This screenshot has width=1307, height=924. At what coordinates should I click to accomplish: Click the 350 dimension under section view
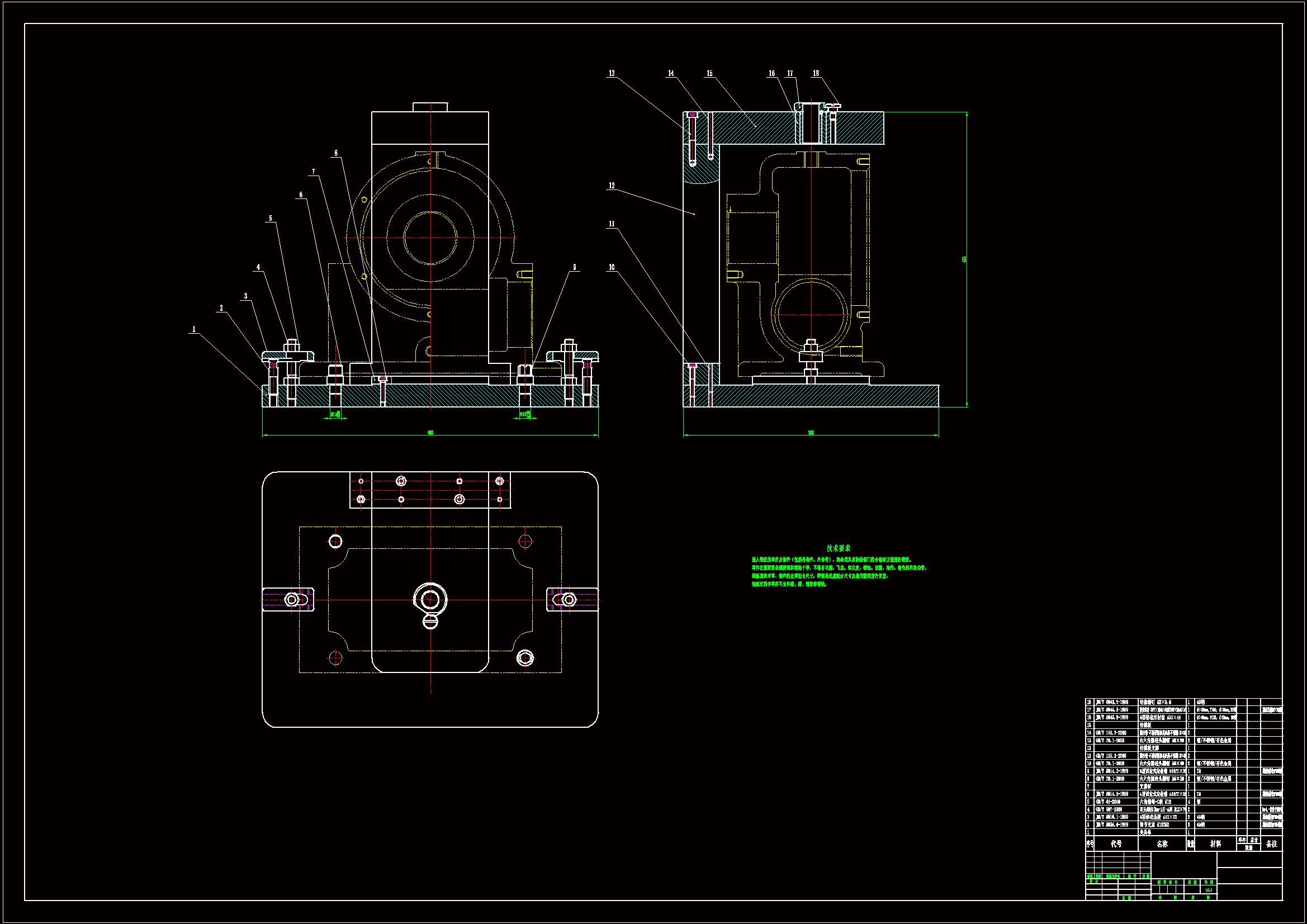[811, 433]
